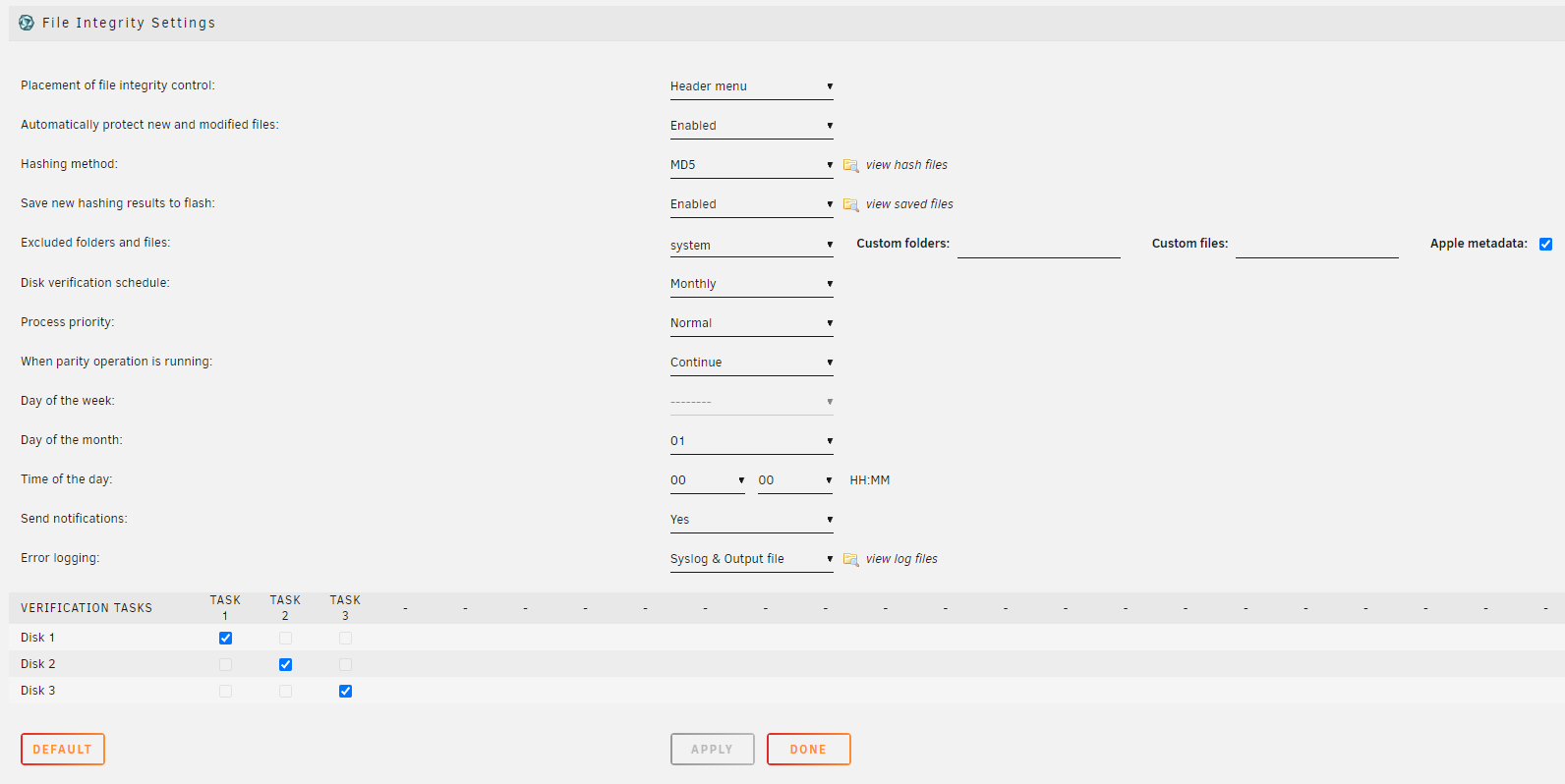Uncheck Disk 1 for Task 1

(x=225, y=638)
